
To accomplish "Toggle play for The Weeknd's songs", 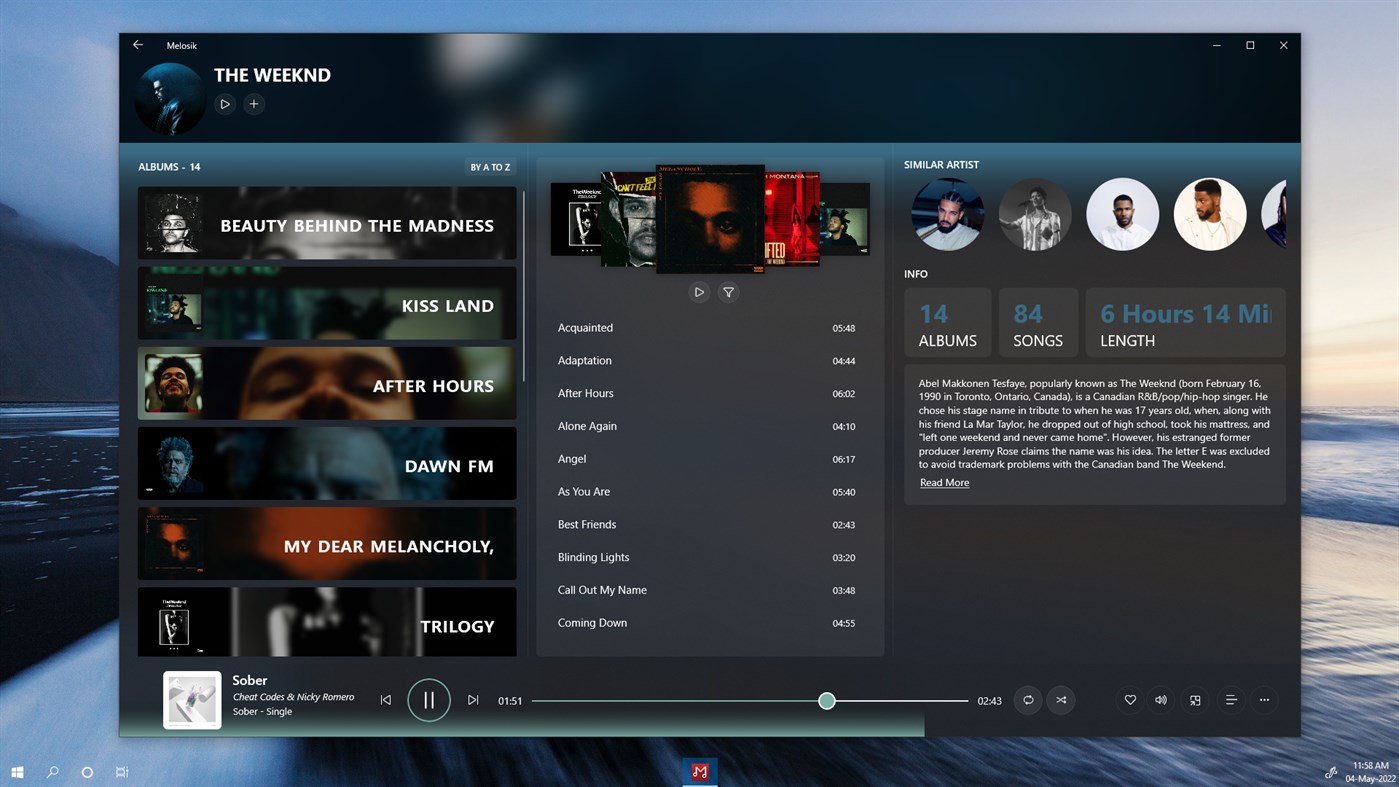I will coord(225,104).
